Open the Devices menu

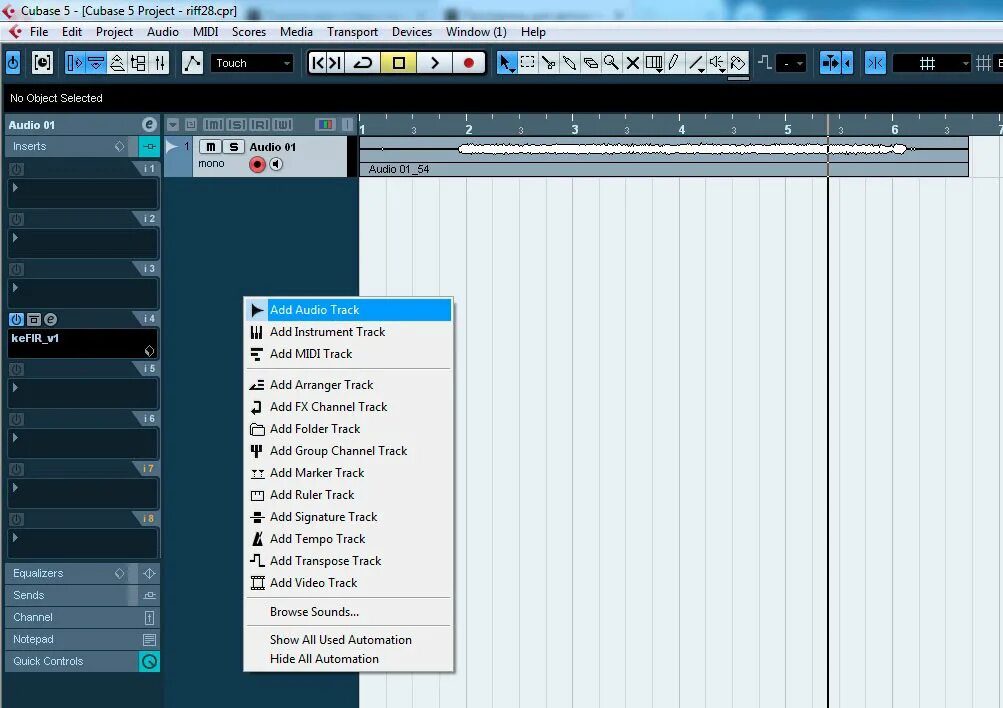[411, 31]
